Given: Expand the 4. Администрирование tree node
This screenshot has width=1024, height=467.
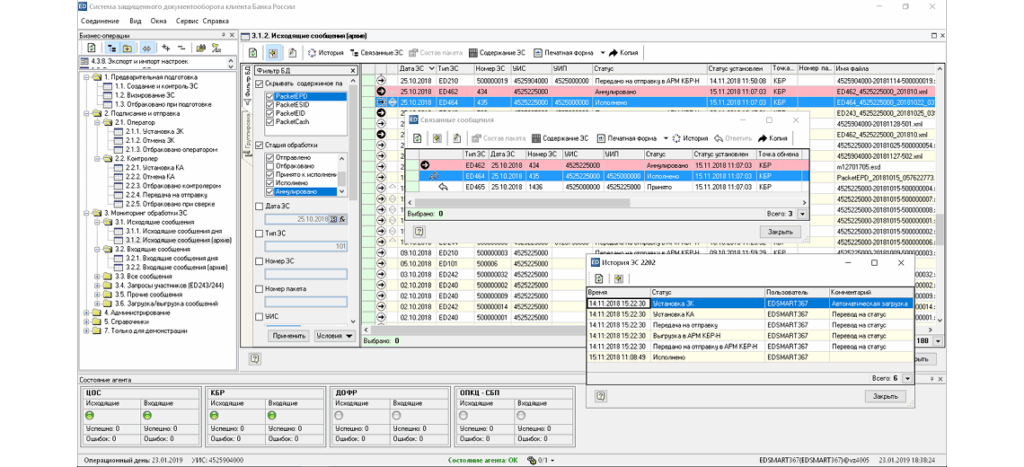Looking at the screenshot, I should coord(86,312).
